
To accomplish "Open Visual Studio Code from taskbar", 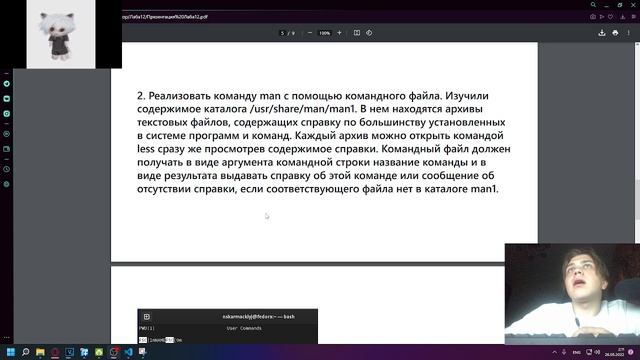I will pos(128,352).
